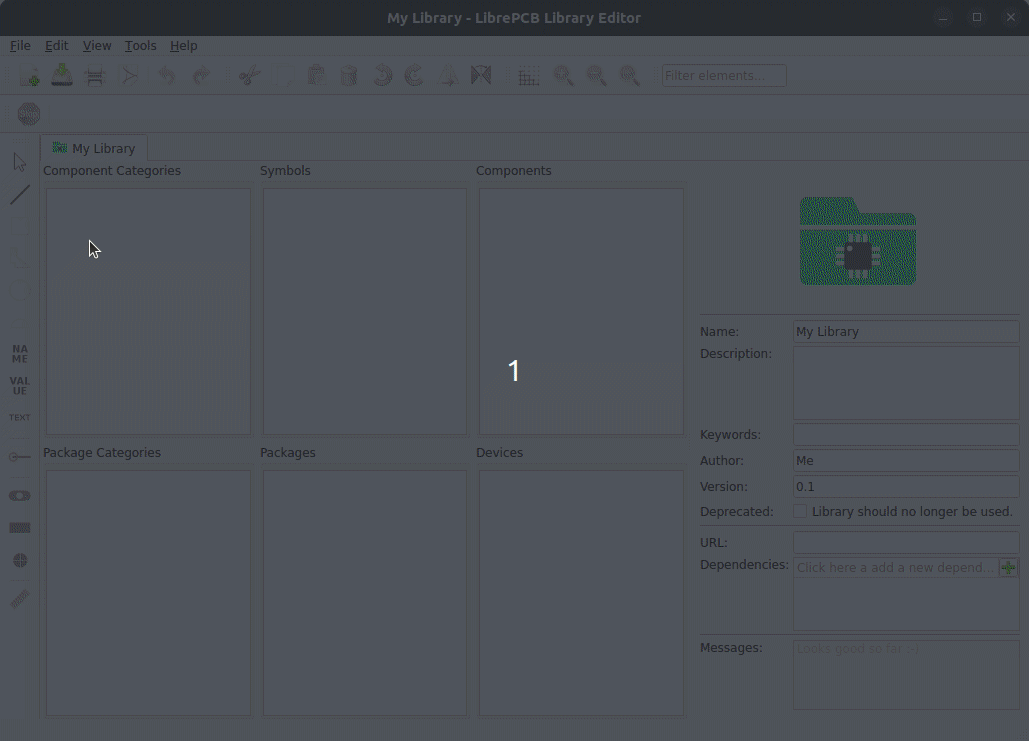Focus the URL input field
1029x741 pixels.
point(906,543)
